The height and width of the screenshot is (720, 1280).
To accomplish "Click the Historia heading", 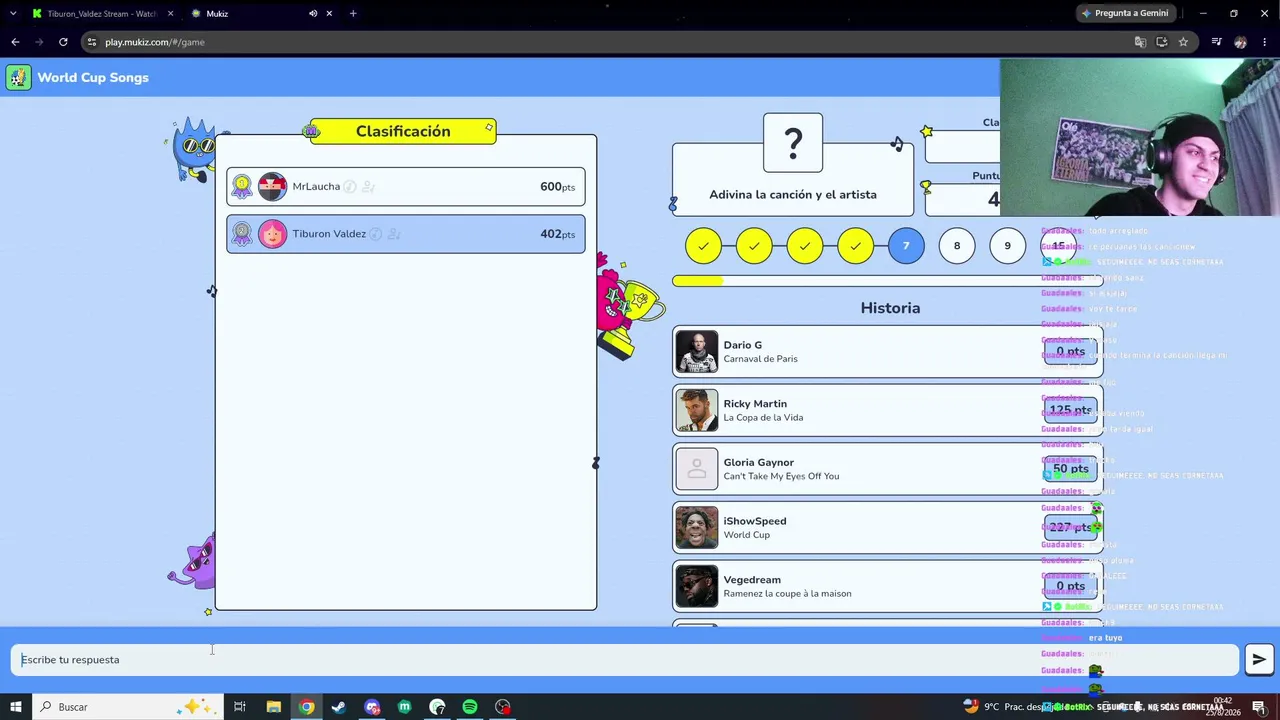I will click(x=890, y=308).
